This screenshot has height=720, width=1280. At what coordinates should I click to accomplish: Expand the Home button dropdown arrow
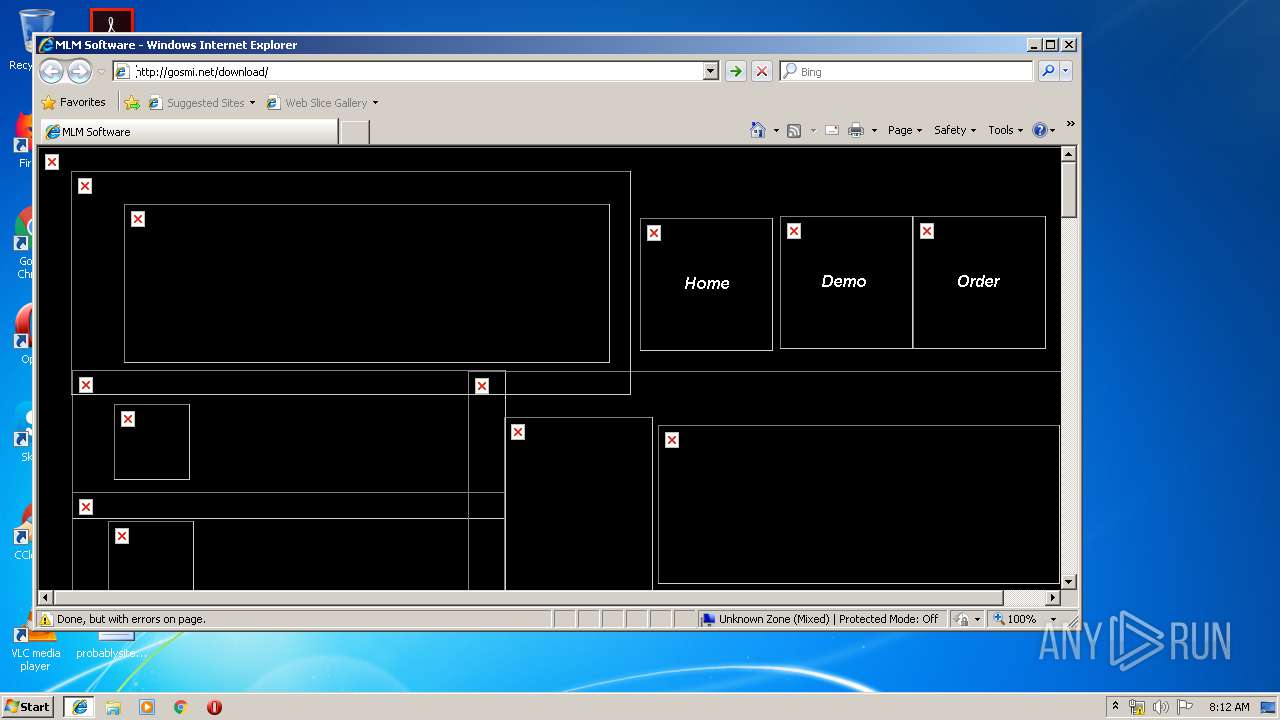click(776, 130)
